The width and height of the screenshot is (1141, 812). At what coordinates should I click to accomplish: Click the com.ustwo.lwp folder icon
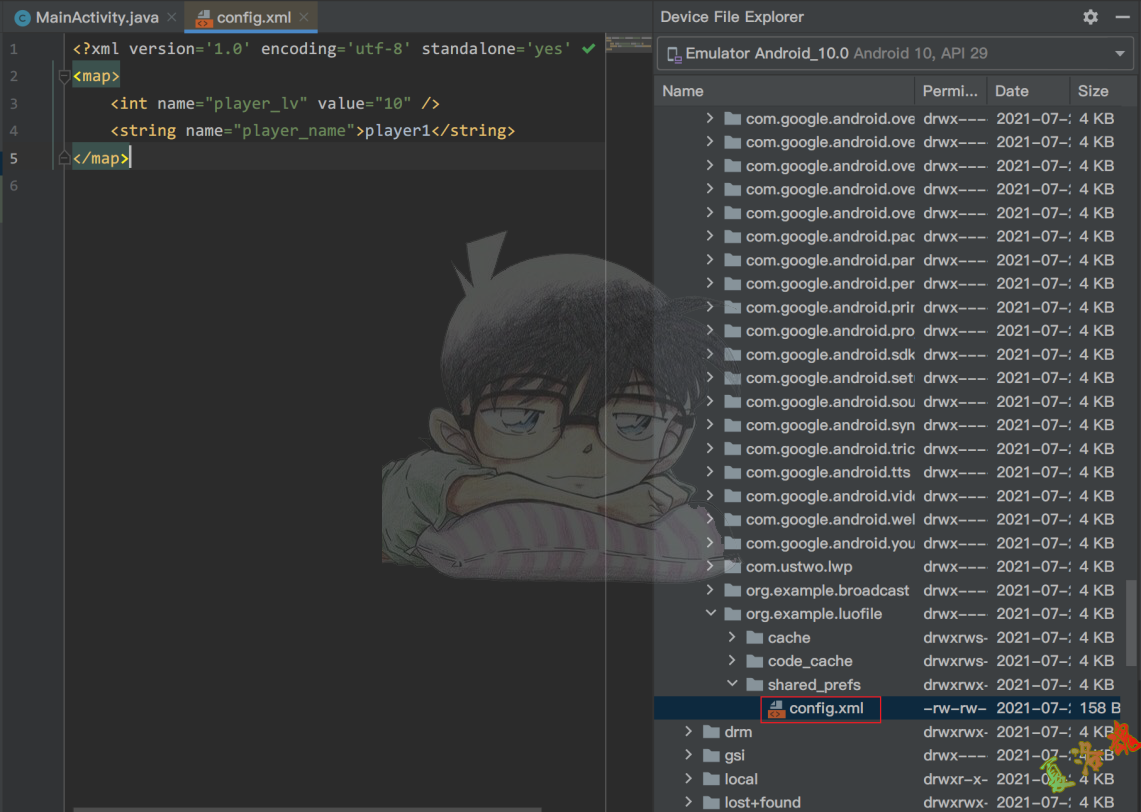733,567
